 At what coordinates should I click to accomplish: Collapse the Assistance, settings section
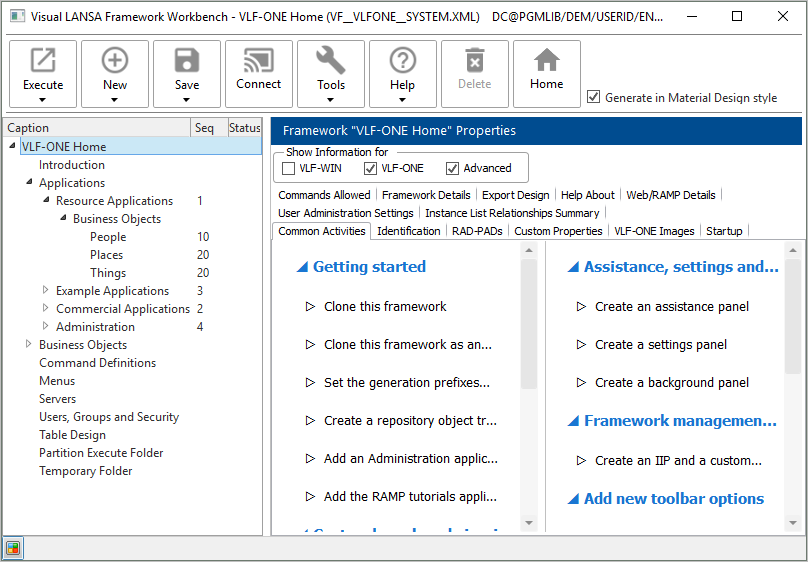573,267
